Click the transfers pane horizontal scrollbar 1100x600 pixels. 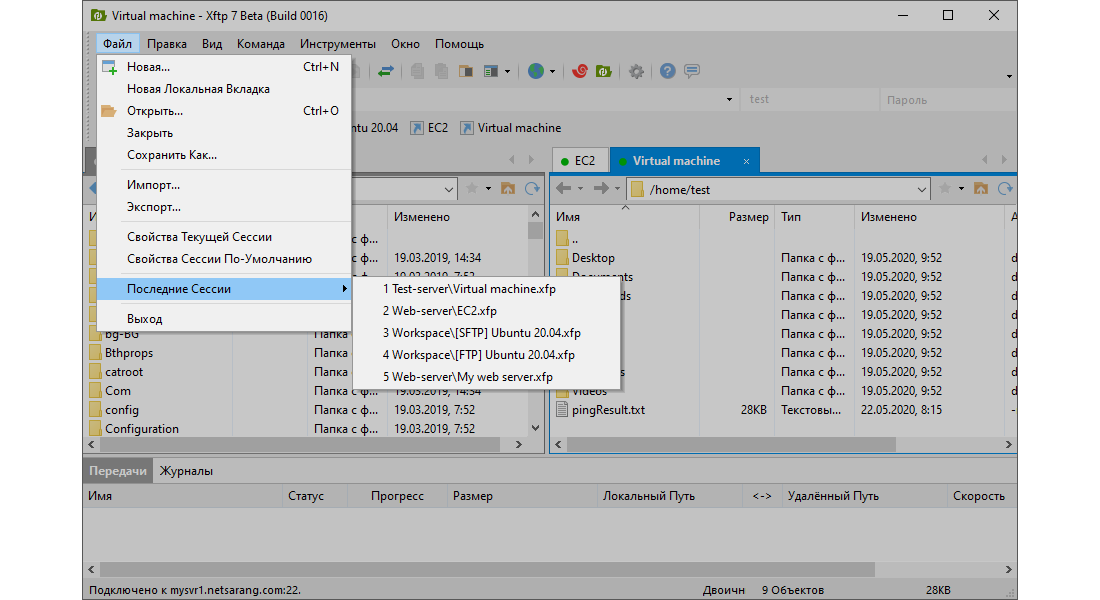tap(487, 569)
